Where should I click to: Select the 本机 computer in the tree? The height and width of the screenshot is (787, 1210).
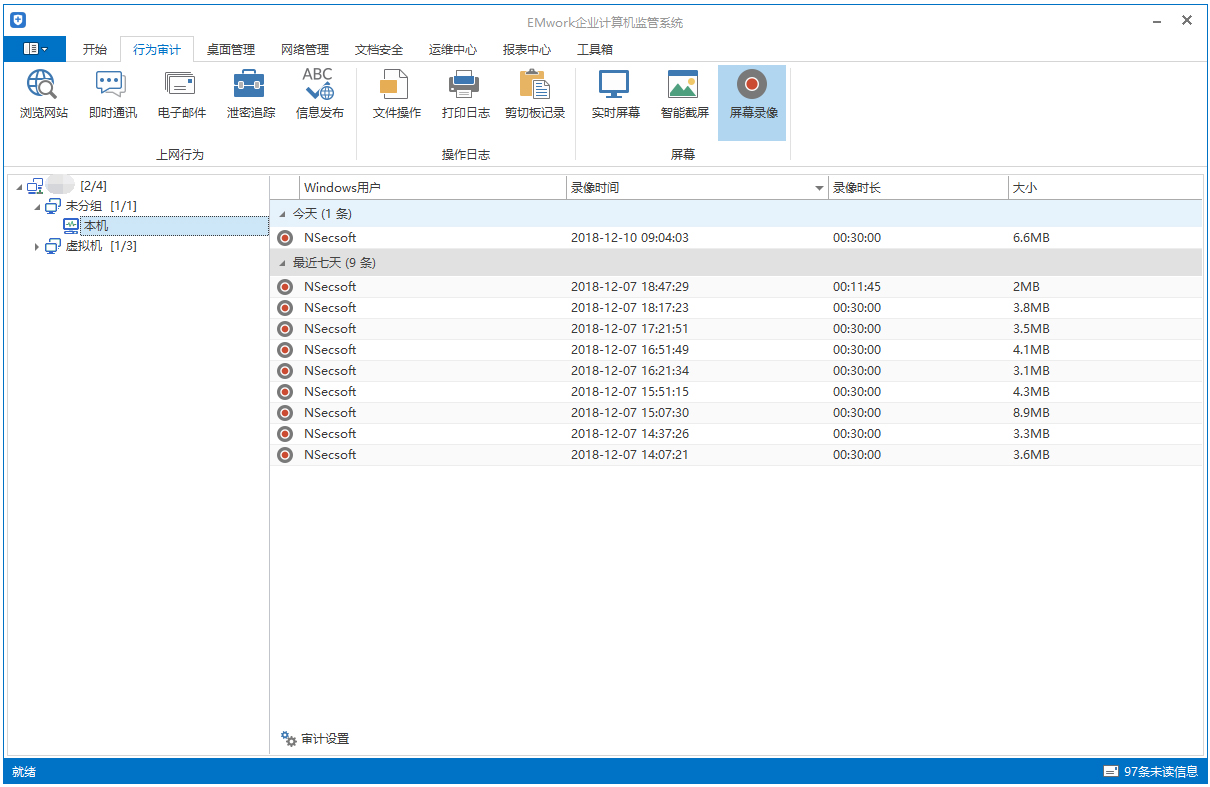(x=95, y=226)
